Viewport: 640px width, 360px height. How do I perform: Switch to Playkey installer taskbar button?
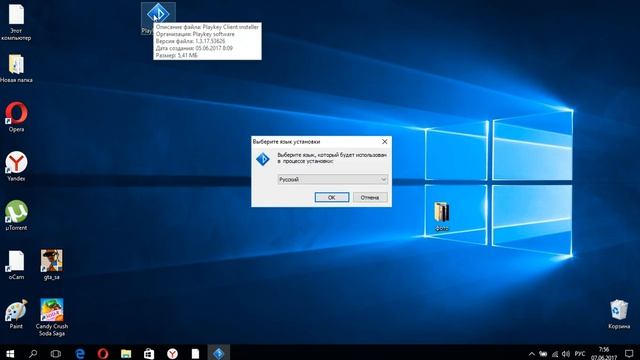(x=219, y=353)
